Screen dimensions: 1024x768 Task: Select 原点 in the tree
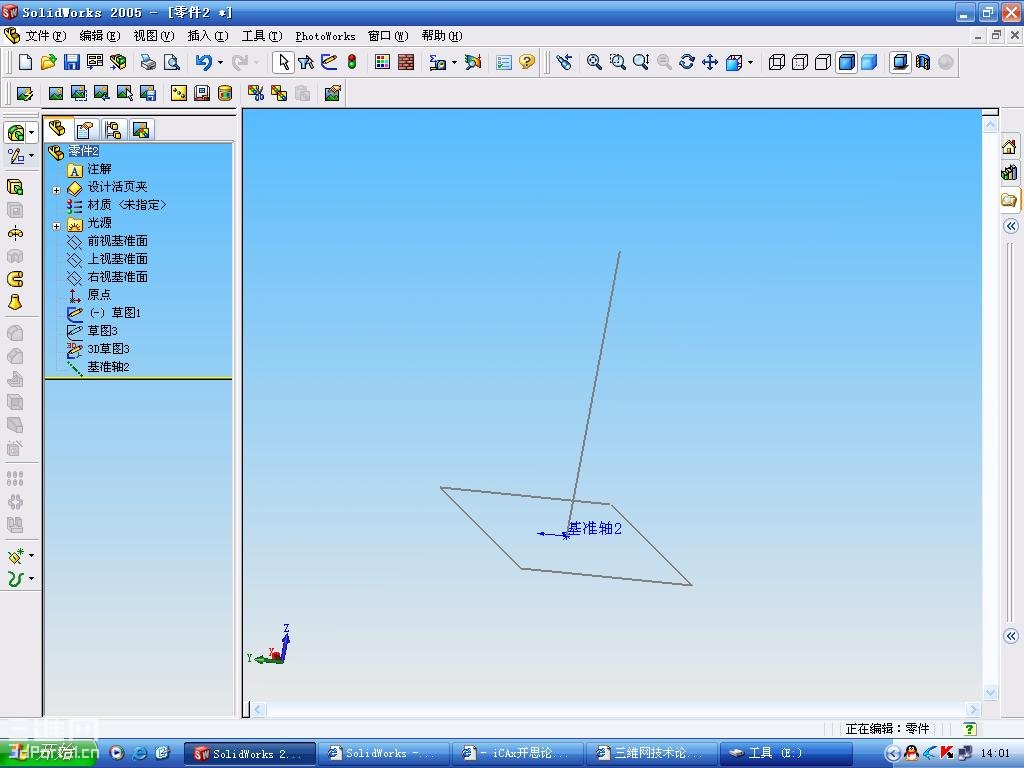(x=99, y=295)
